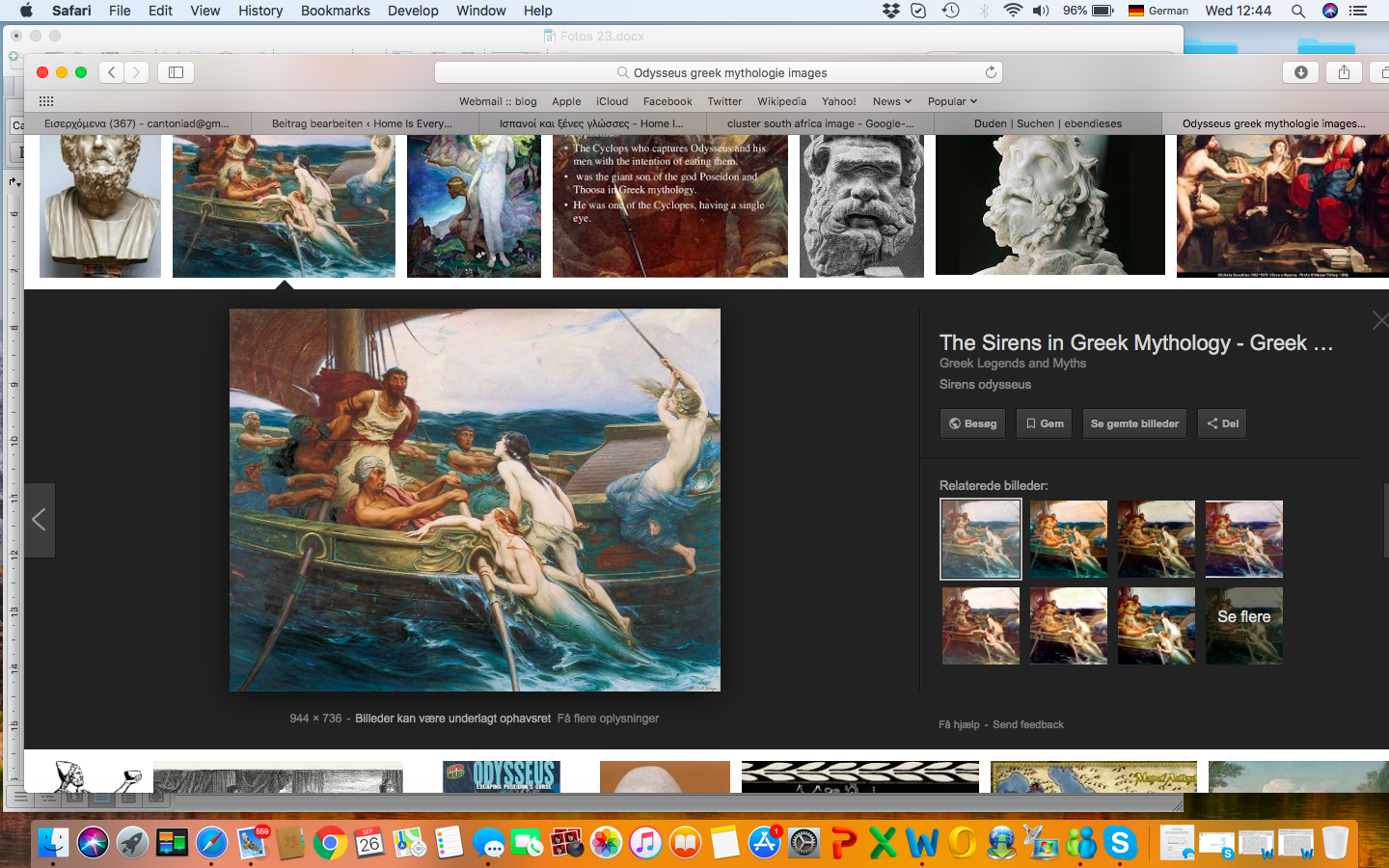Viewport: 1389px width, 868px height.
Task: Open Dropbox menu bar icon
Action: [891, 11]
